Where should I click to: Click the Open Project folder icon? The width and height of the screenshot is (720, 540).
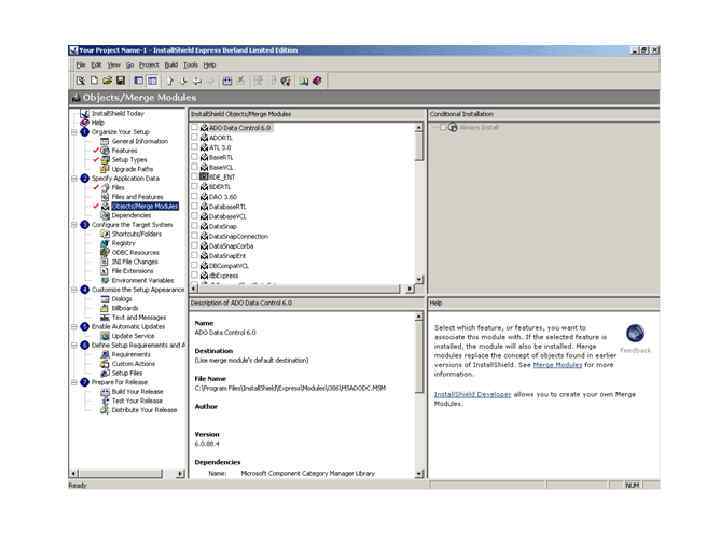pyautogui.click(x=107, y=81)
